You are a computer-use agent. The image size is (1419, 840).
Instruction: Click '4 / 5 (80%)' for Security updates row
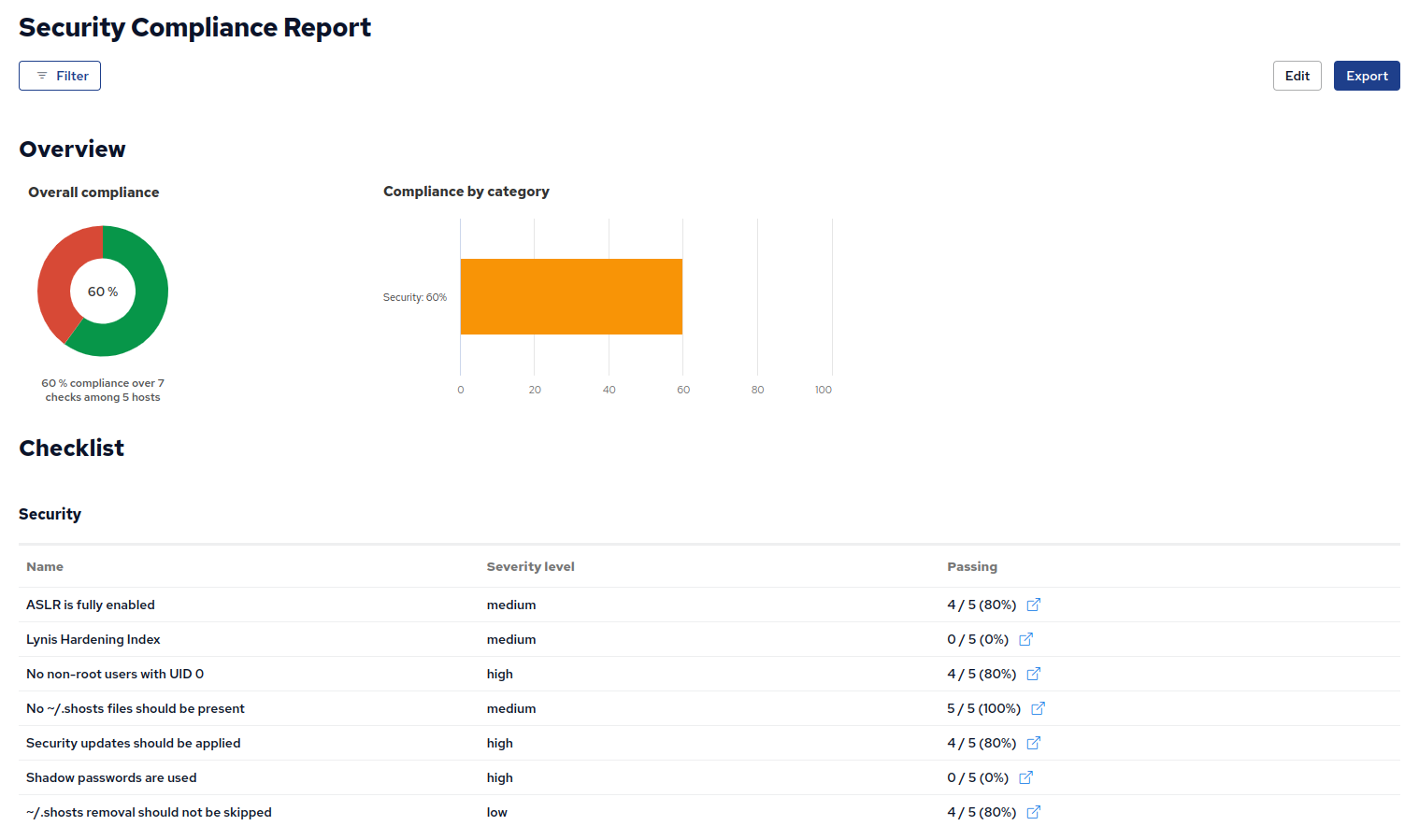click(982, 743)
